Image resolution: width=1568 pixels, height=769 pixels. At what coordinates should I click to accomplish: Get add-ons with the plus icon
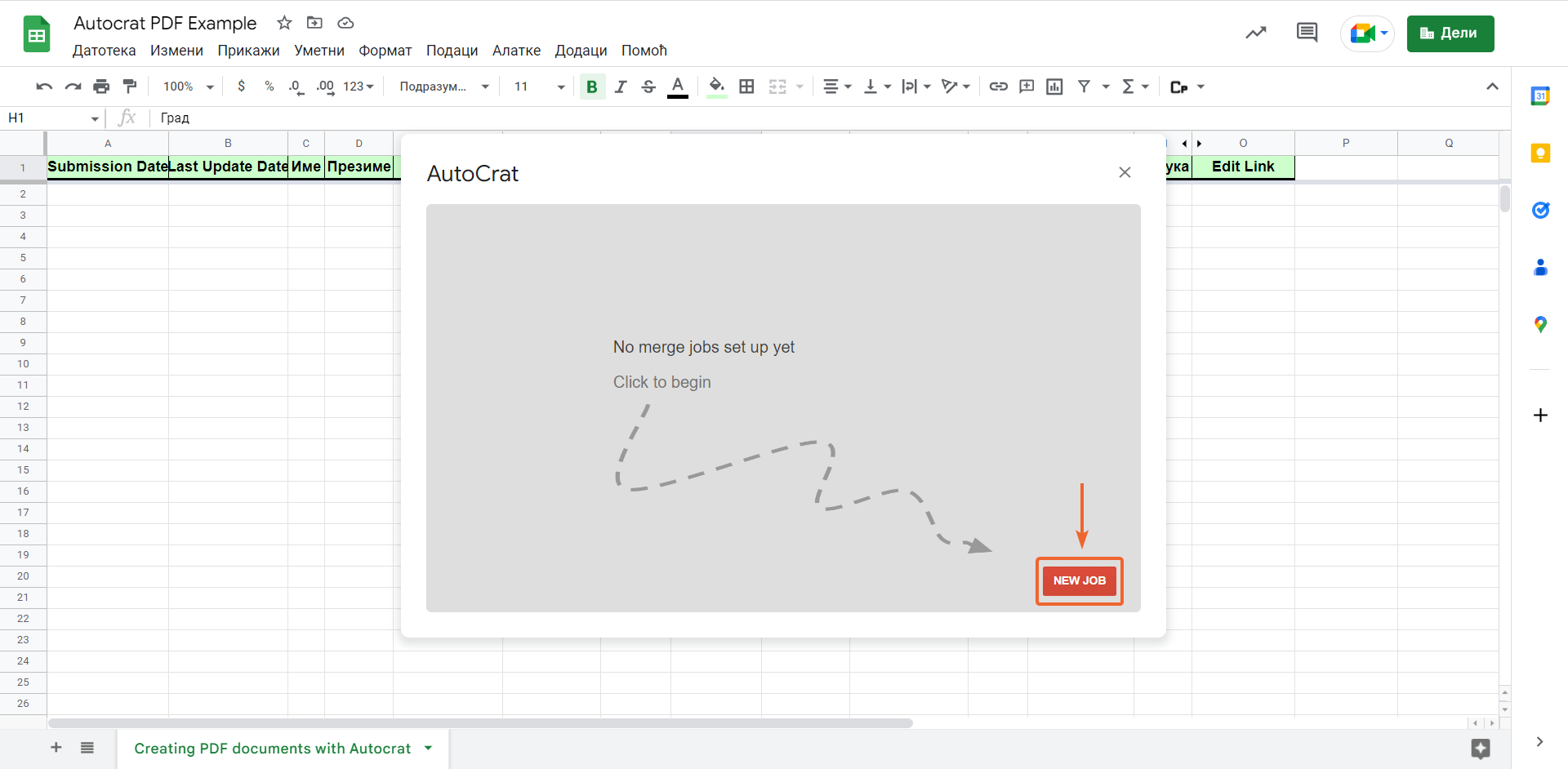pyautogui.click(x=1540, y=415)
